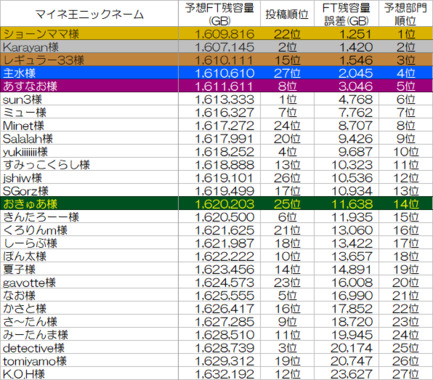Click the 予想FT残容量 (GB) column header
Image resolution: width=433 pixels, height=380 pixels.
coord(220,14)
